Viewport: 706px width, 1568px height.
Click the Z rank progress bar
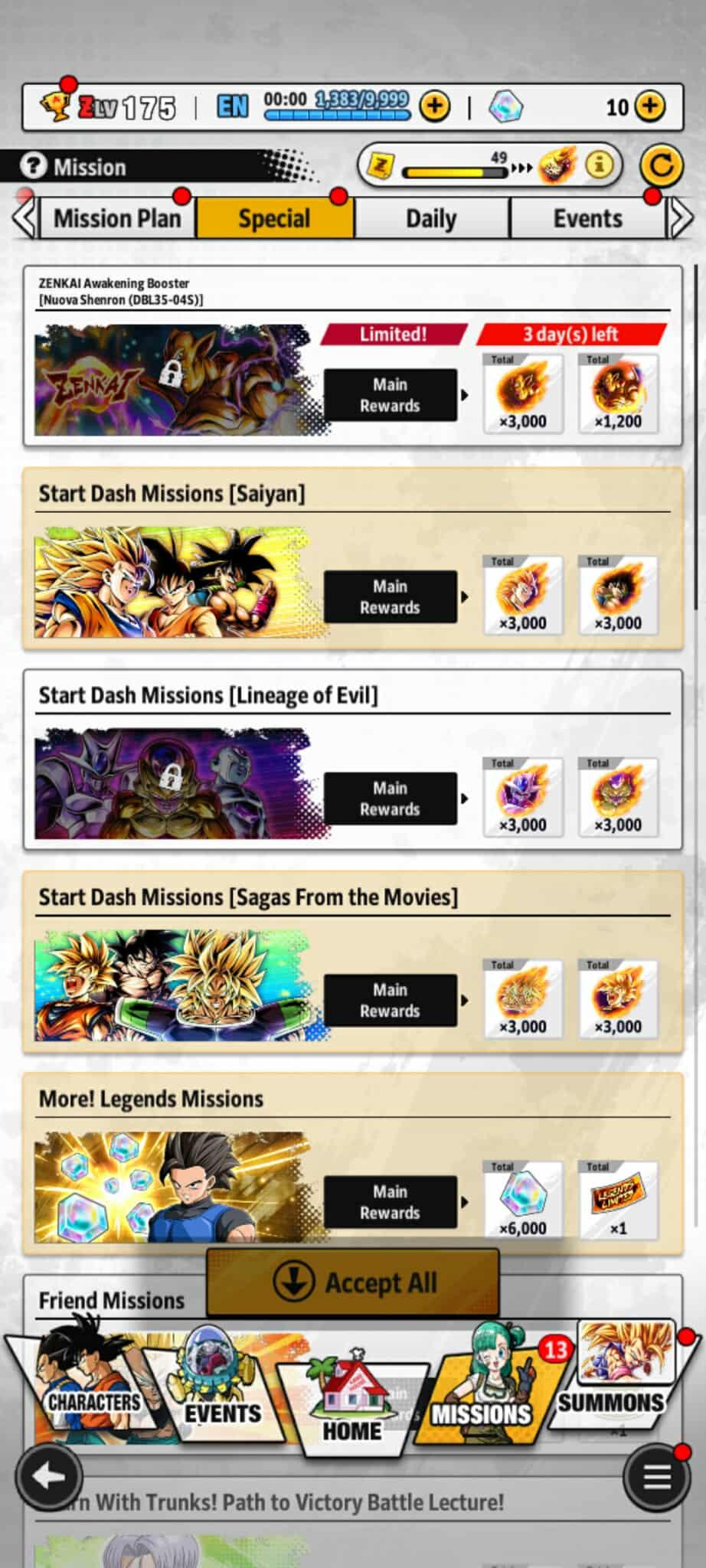pyautogui.click(x=455, y=170)
